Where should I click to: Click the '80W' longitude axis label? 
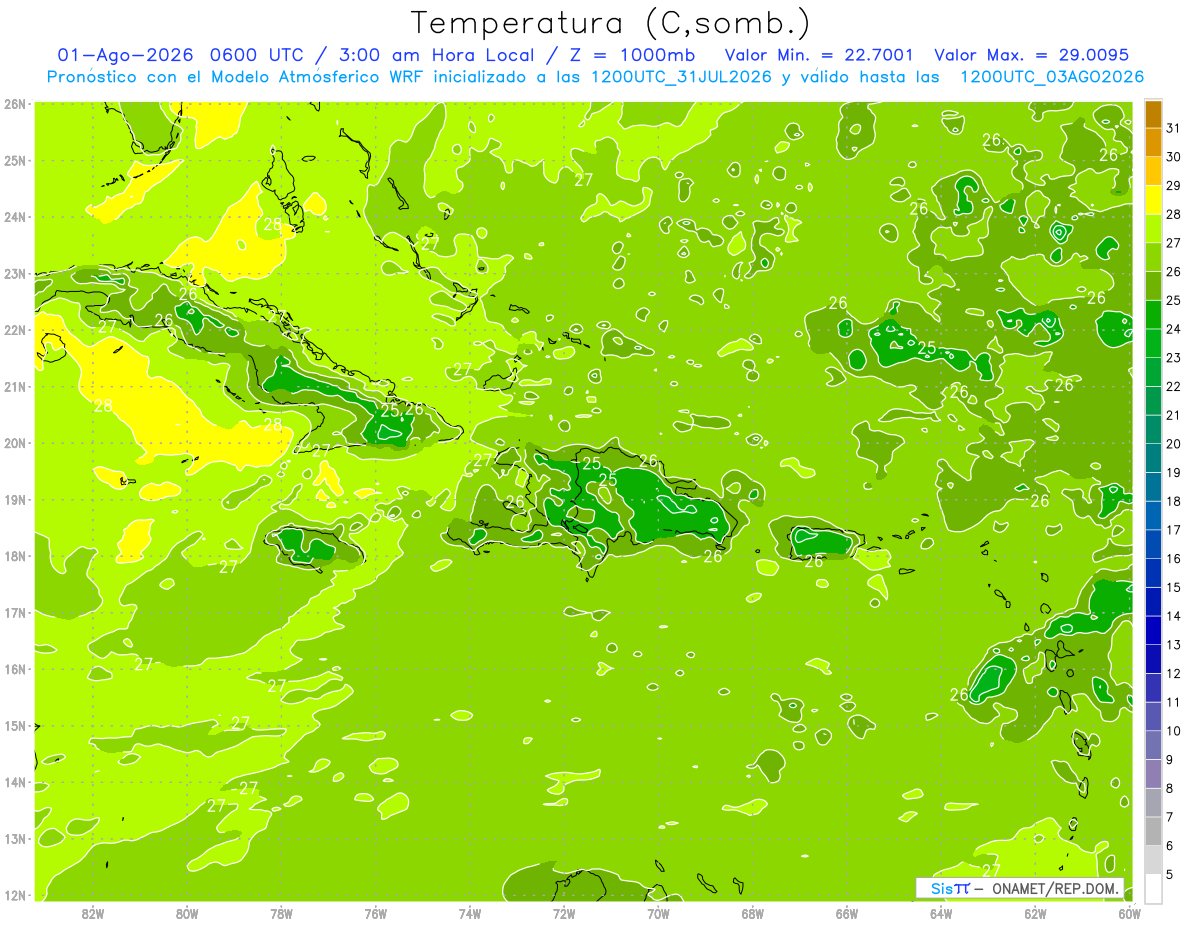[187, 912]
